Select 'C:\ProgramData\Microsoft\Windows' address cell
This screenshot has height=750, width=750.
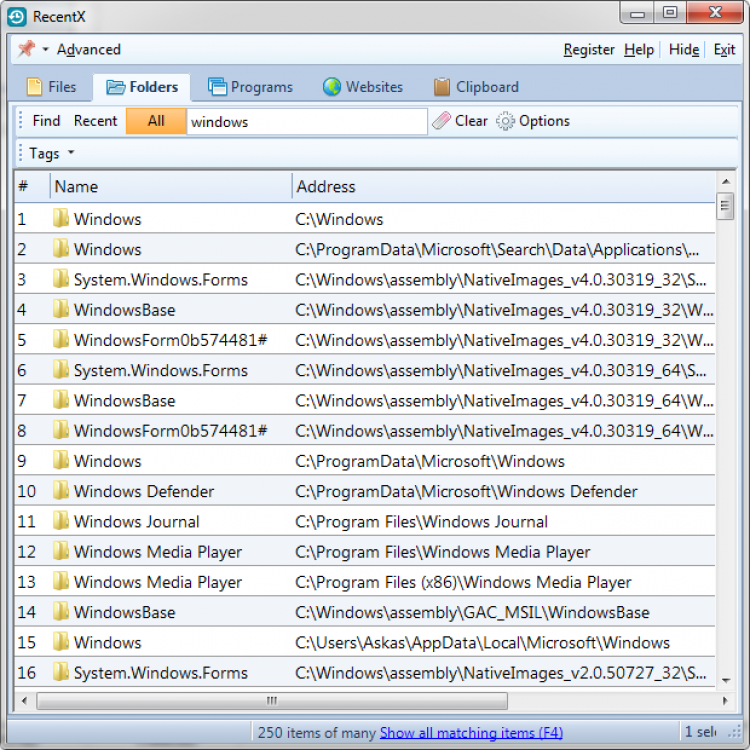click(x=430, y=461)
